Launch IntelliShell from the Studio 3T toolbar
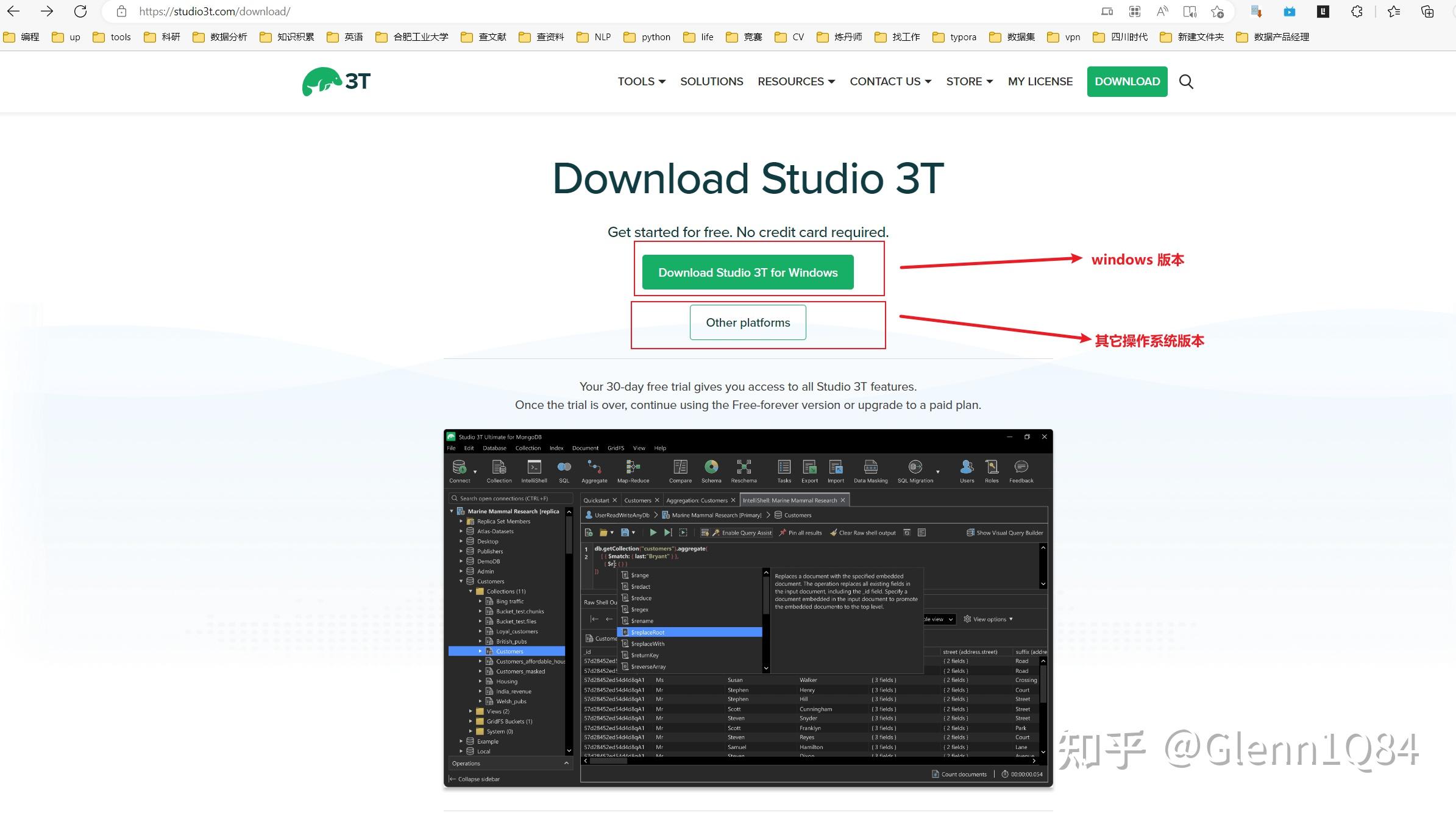The image size is (1456, 813). pyautogui.click(x=534, y=467)
